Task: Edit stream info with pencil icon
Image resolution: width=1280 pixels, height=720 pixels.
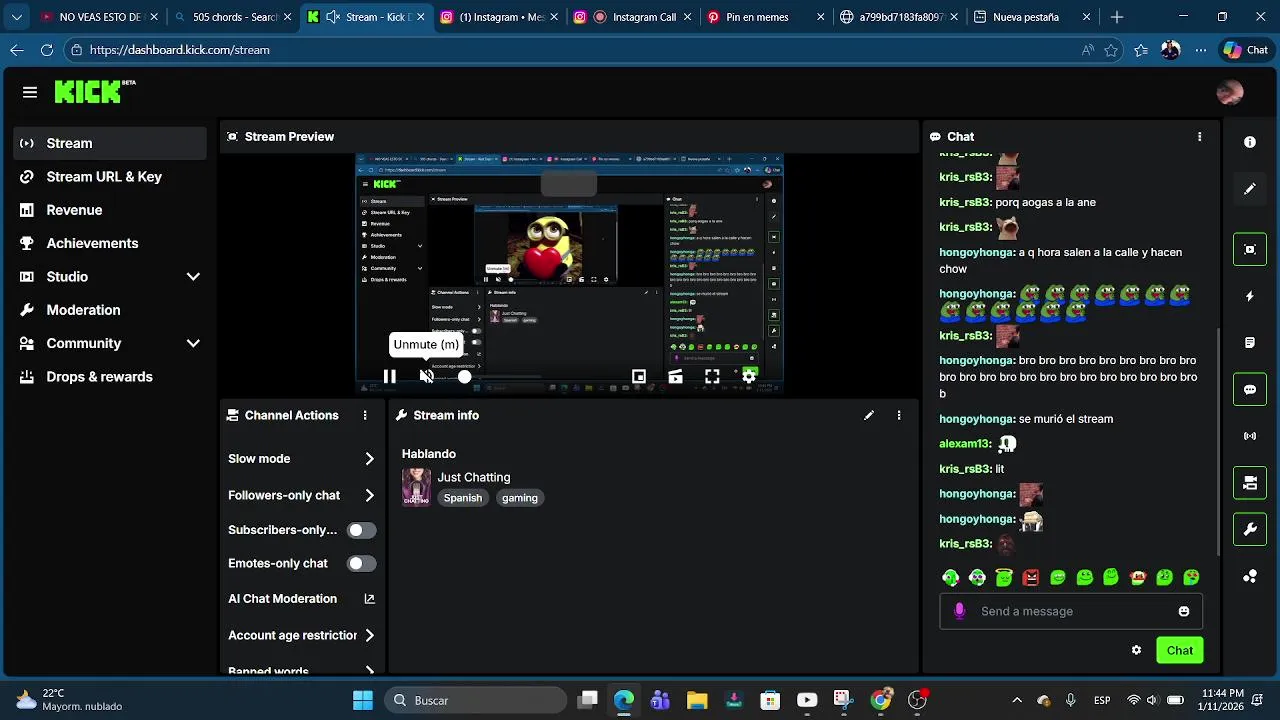Action: (869, 415)
